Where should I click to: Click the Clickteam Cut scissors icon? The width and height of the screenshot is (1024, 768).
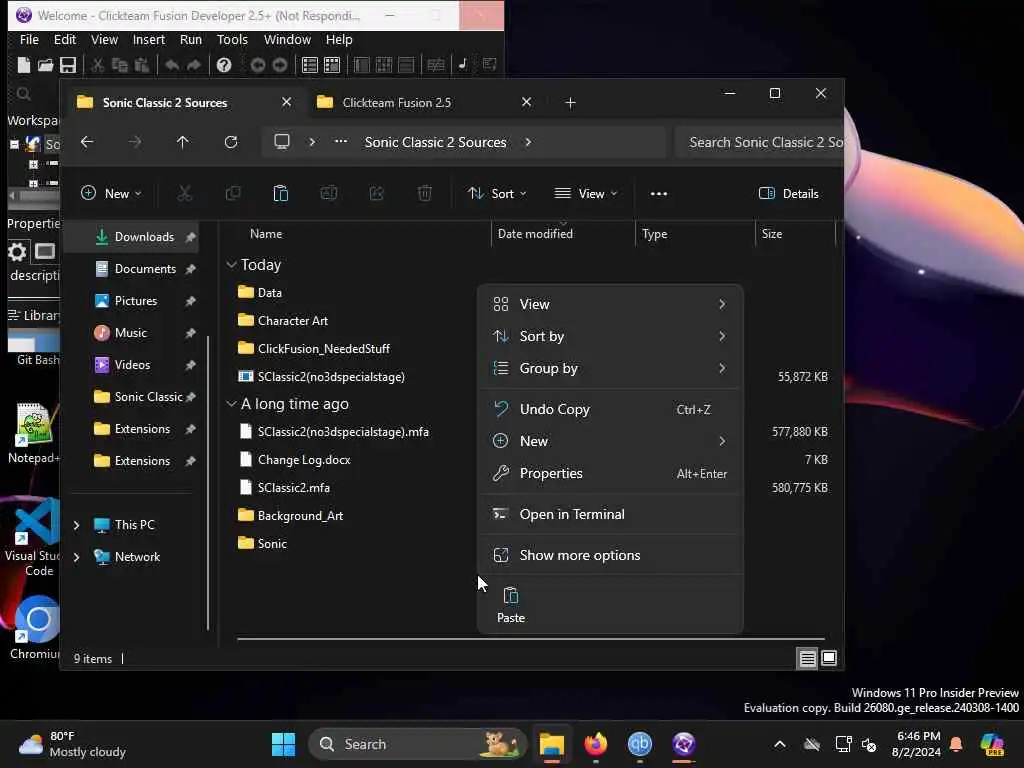pyautogui.click(x=97, y=65)
